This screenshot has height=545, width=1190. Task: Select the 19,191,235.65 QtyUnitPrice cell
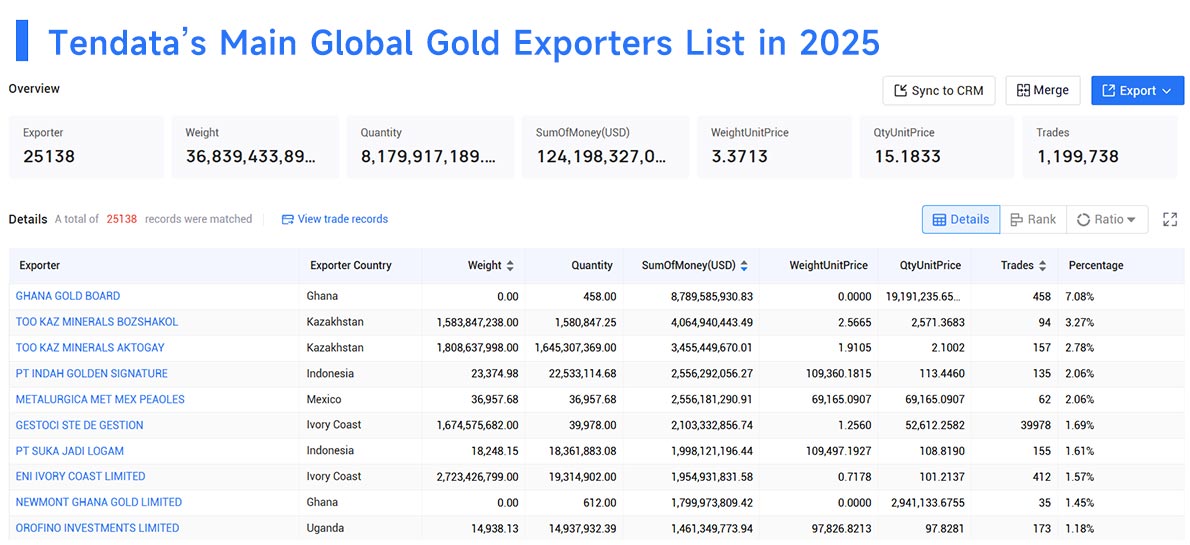click(925, 296)
